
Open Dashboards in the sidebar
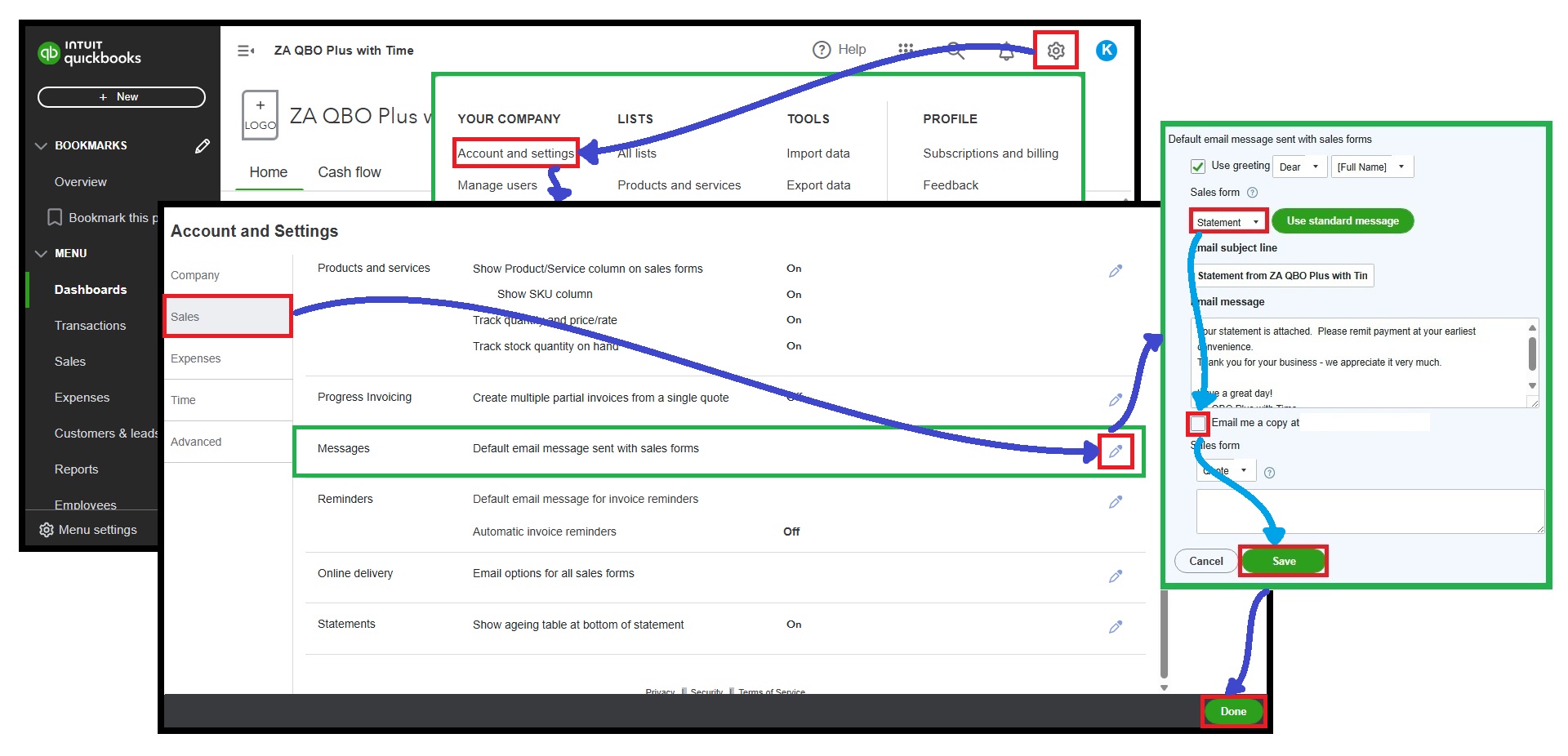point(91,290)
